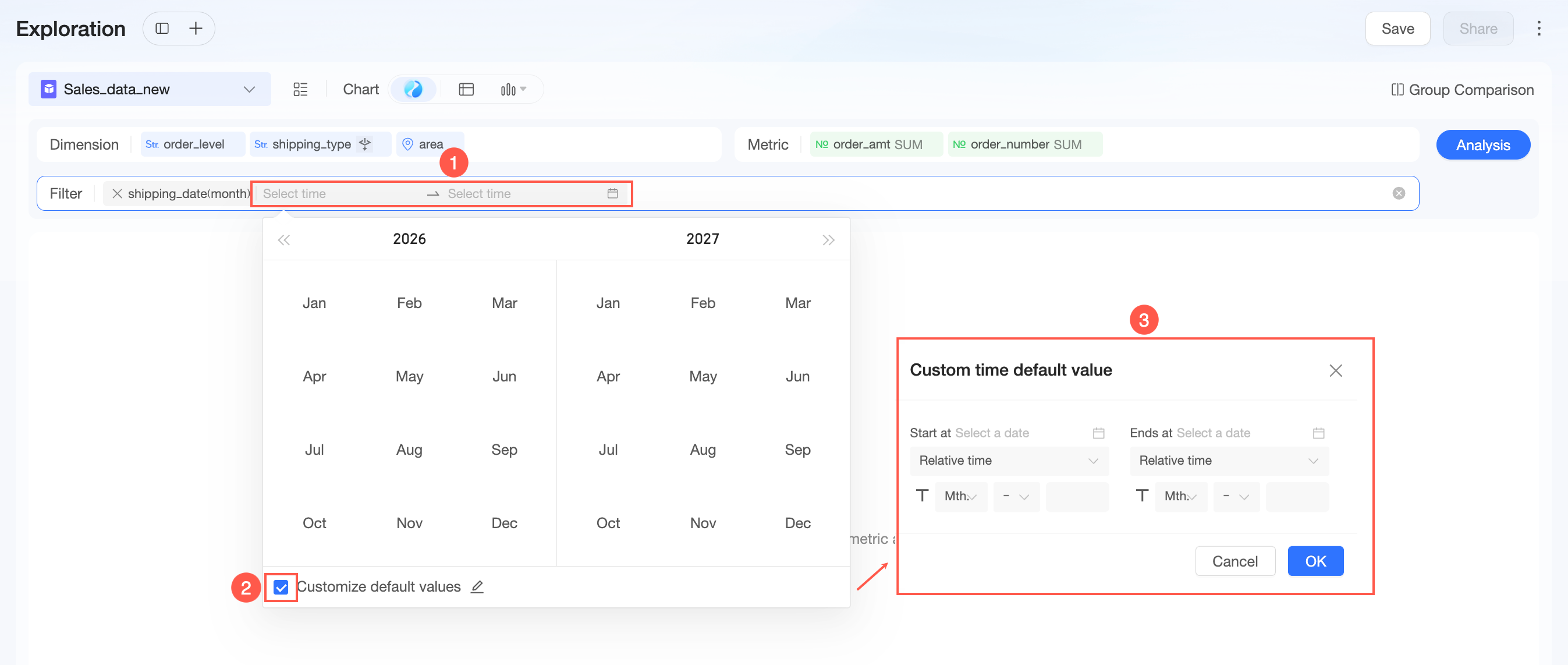
Task: Click the panel layout icon beside Exploration
Action: [162, 29]
